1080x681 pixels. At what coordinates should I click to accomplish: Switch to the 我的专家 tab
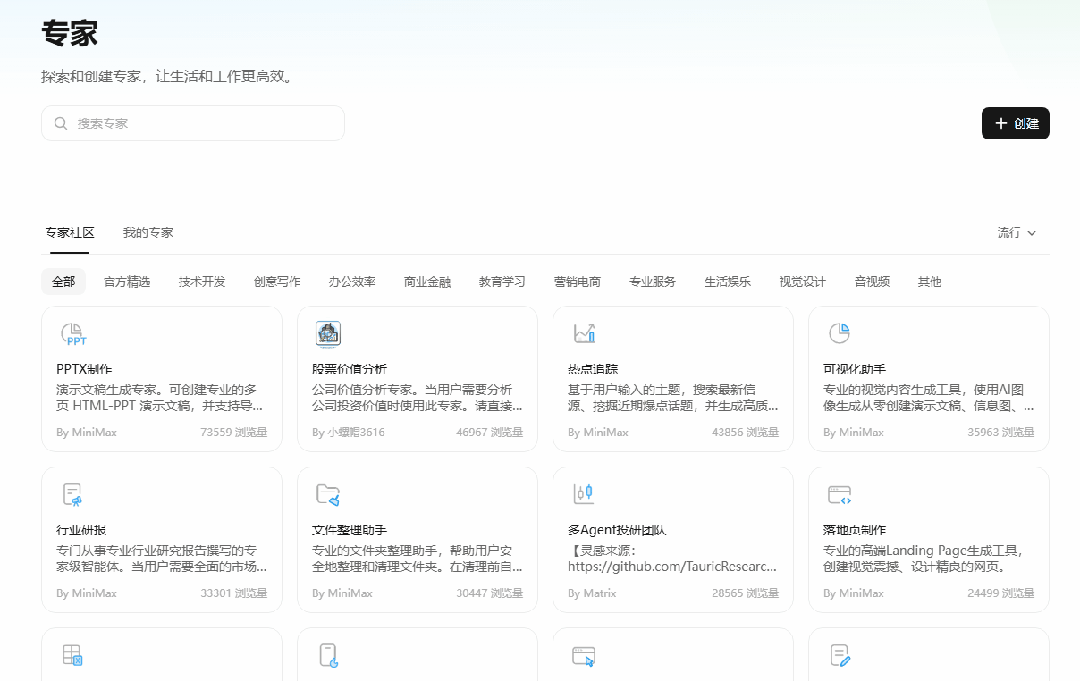coord(147,232)
